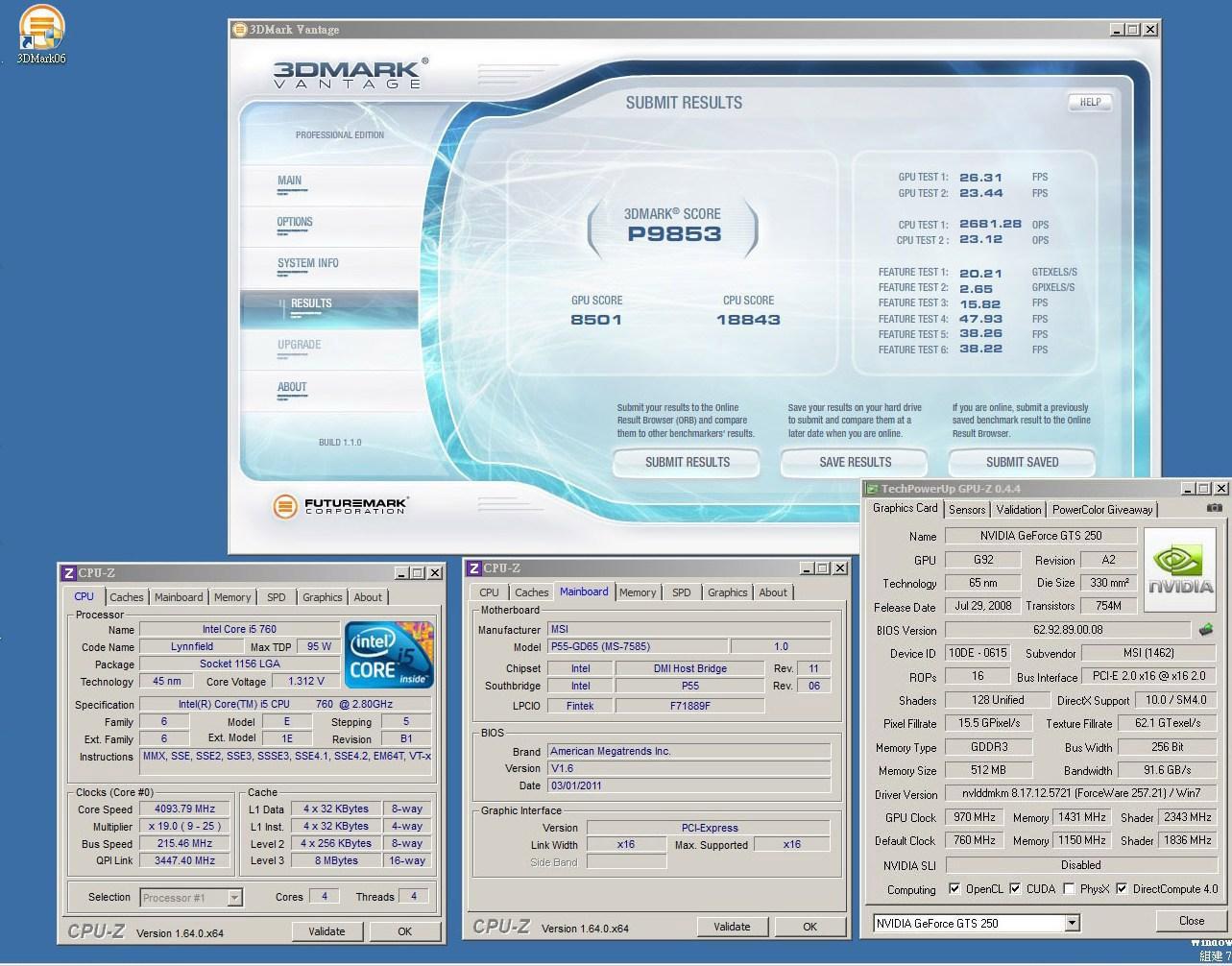This screenshot has height=966, width=1232.
Task: Toggle the OpenCL checkbox in GPU-Z
Action: coord(954,888)
